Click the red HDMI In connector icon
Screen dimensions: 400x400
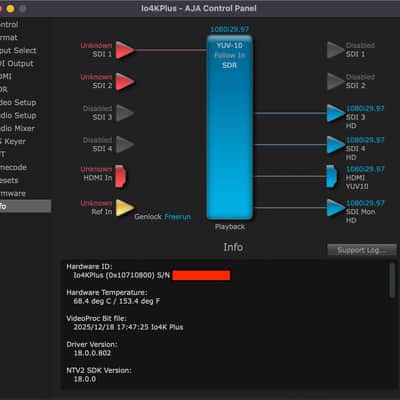tap(120, 176)
